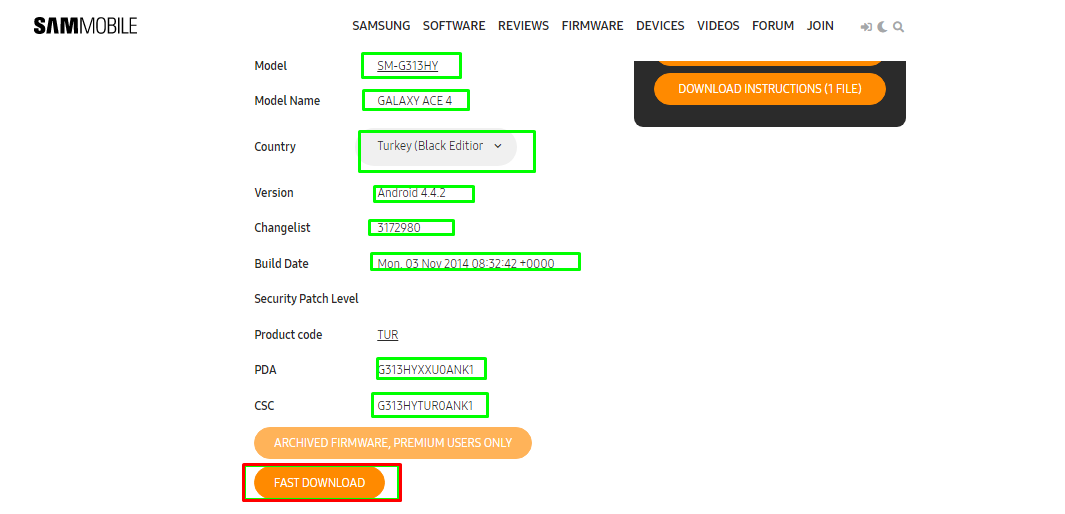1065x514 pixels.
Task: Toggle dark mode moon icon
Action: (x=882, y=27)
